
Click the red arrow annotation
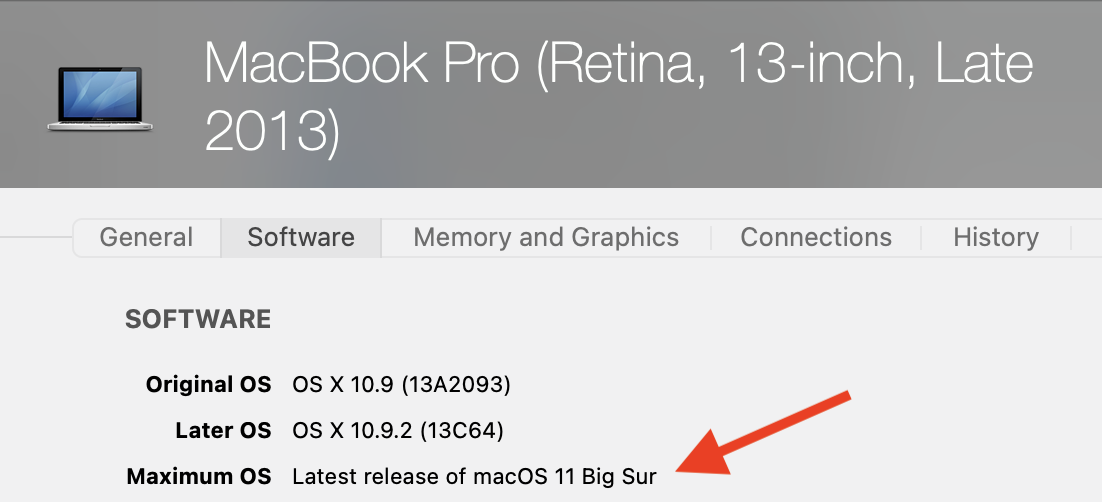(762, 431)
